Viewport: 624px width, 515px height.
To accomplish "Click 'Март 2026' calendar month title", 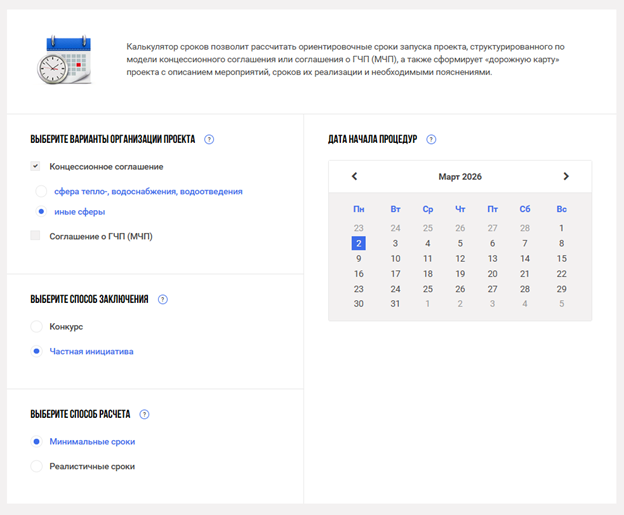I will click(x=460, y=176).
